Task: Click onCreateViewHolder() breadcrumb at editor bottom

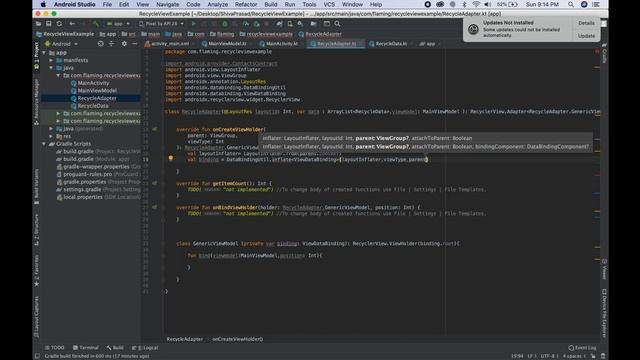Action: pyautogui.click(x=238, y=339)
